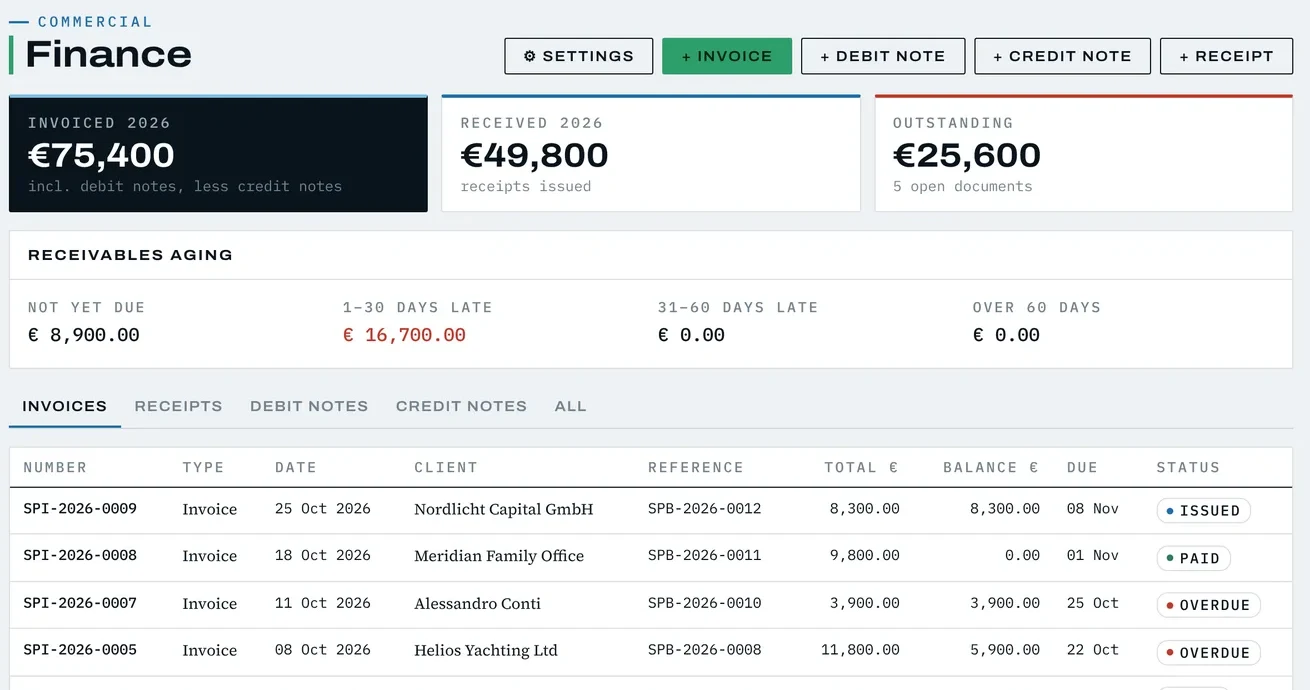Click reference SPB-2026-0012
This screenshot has width=1310, height=690.
pos(705,509)
